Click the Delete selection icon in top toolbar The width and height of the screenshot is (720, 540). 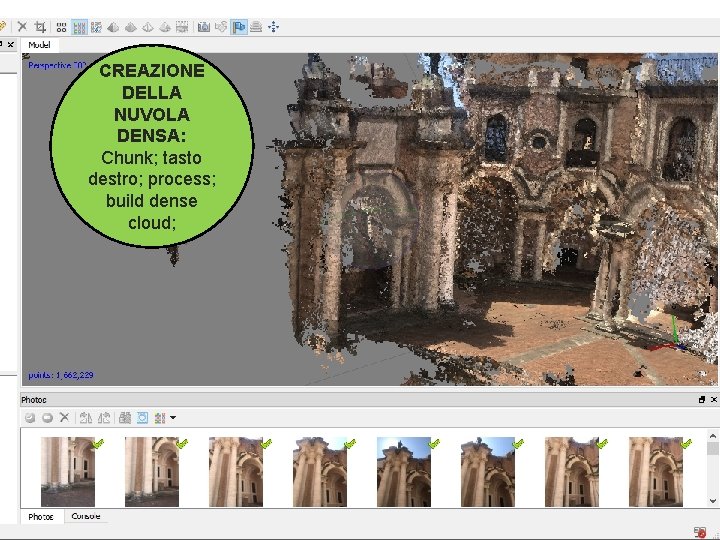(x=22, y=27)
